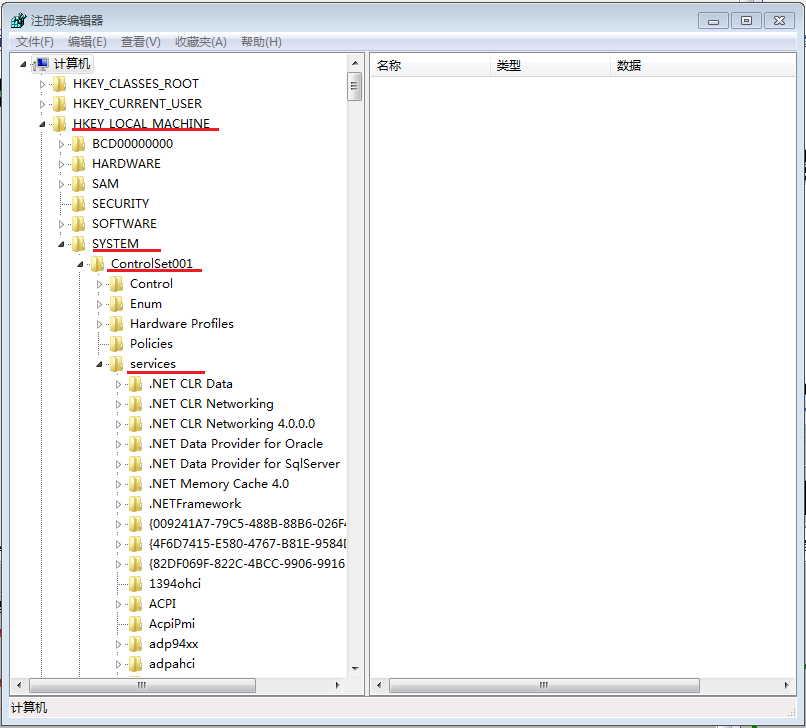Expand the HKEY_CURRENT_USER key
Viewport: 806px width, 728px height.
coord(42,104)
